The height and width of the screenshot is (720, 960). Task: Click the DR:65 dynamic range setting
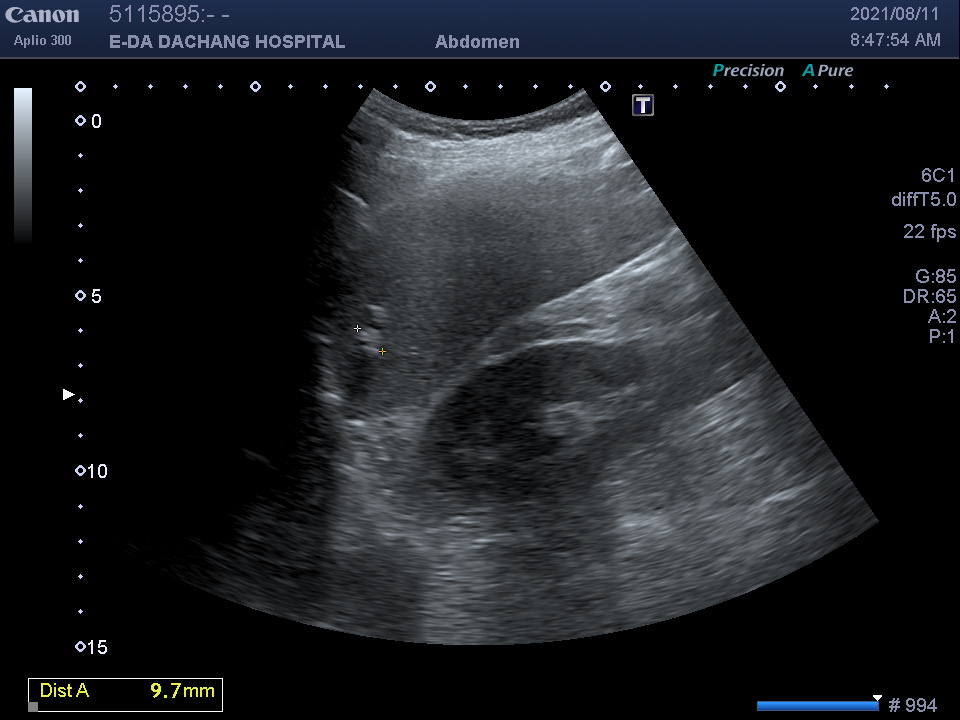[929, 297]
